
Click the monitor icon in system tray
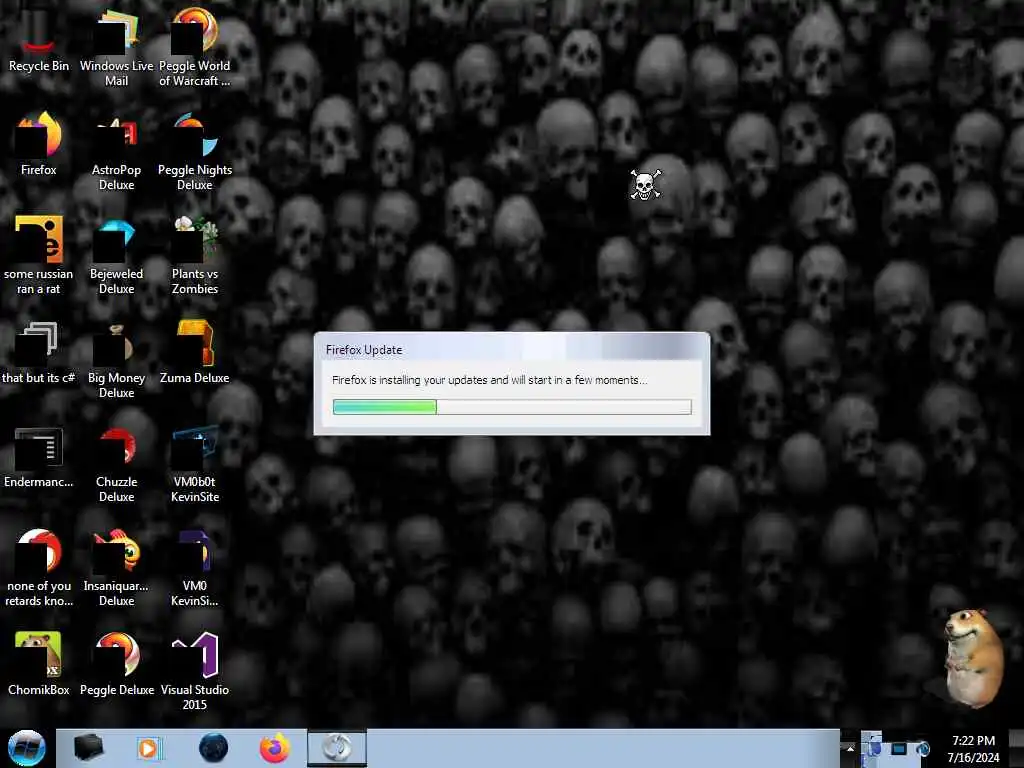(899, 749)
